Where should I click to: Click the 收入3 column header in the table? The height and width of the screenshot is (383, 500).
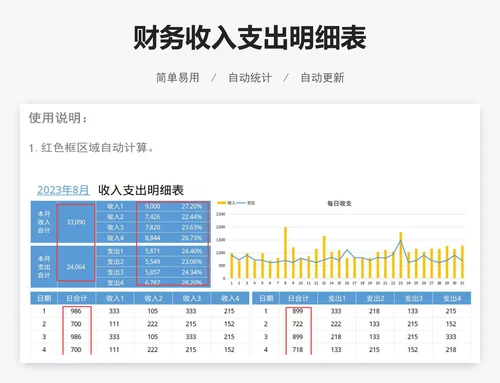pos(192,298)
